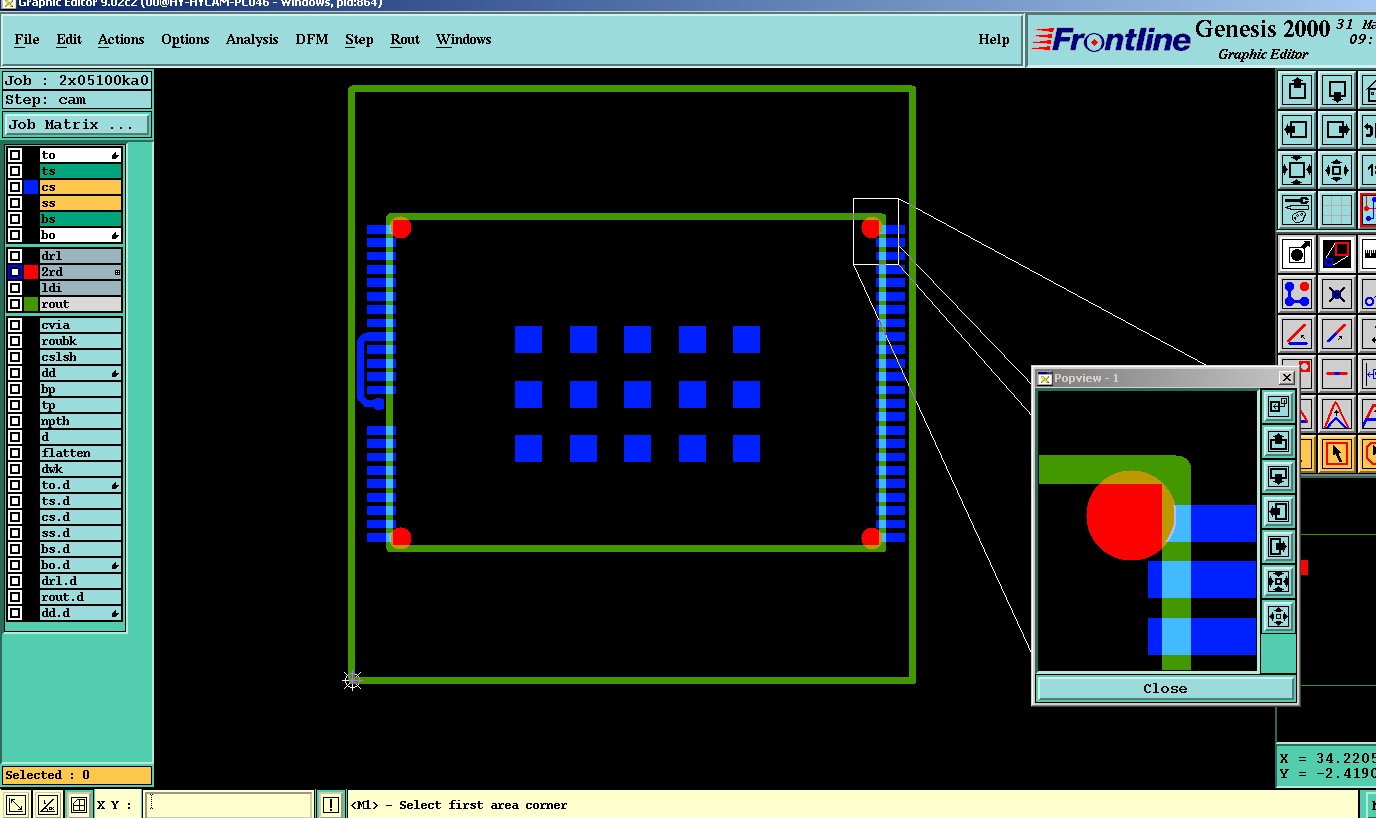The image size is (1376, 818).
Task: Select layer name 'bo.d' in layer list
Action: [x=80, y=565]
